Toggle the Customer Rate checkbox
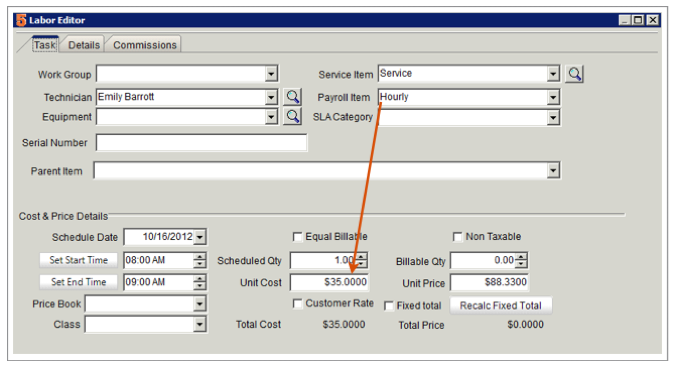675x370 pixels. 297,304
